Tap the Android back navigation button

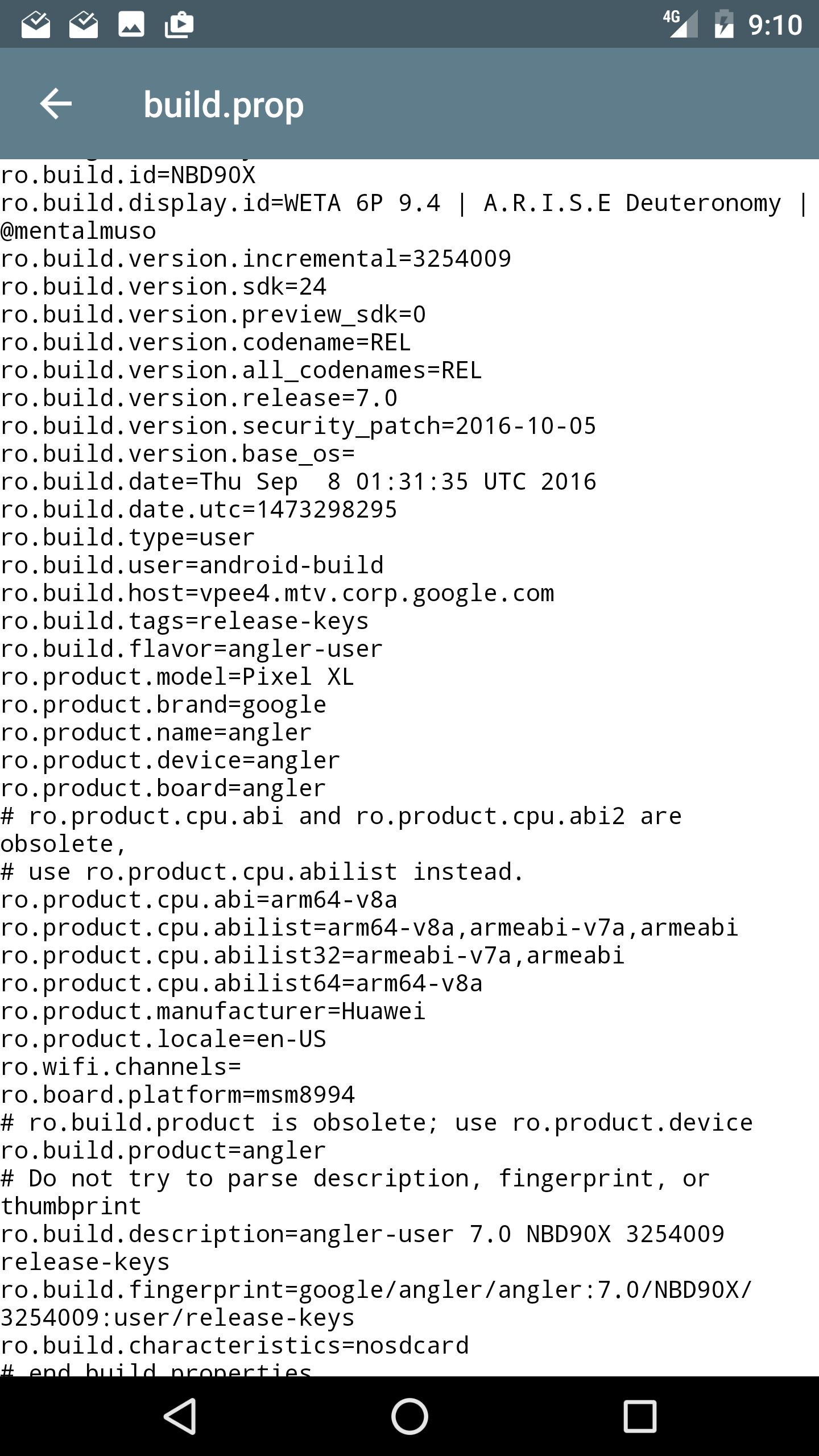pyautogui.click(x=180, y=1416)
